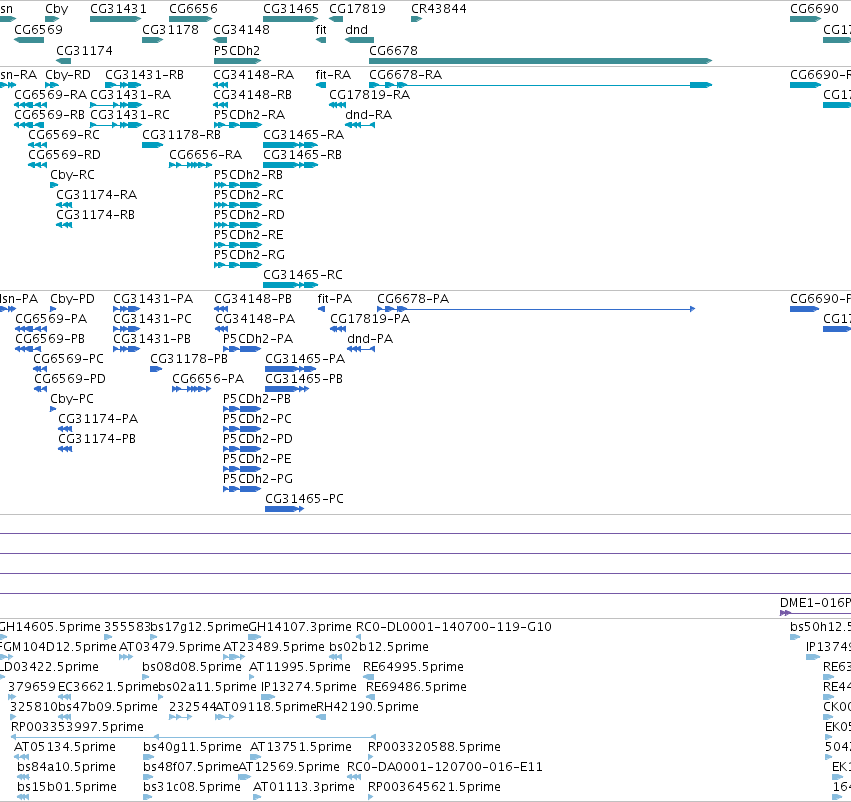The image size is (851, 802).
Task: Select transcript CG34148-RA
Action: [x=253, y=74]
